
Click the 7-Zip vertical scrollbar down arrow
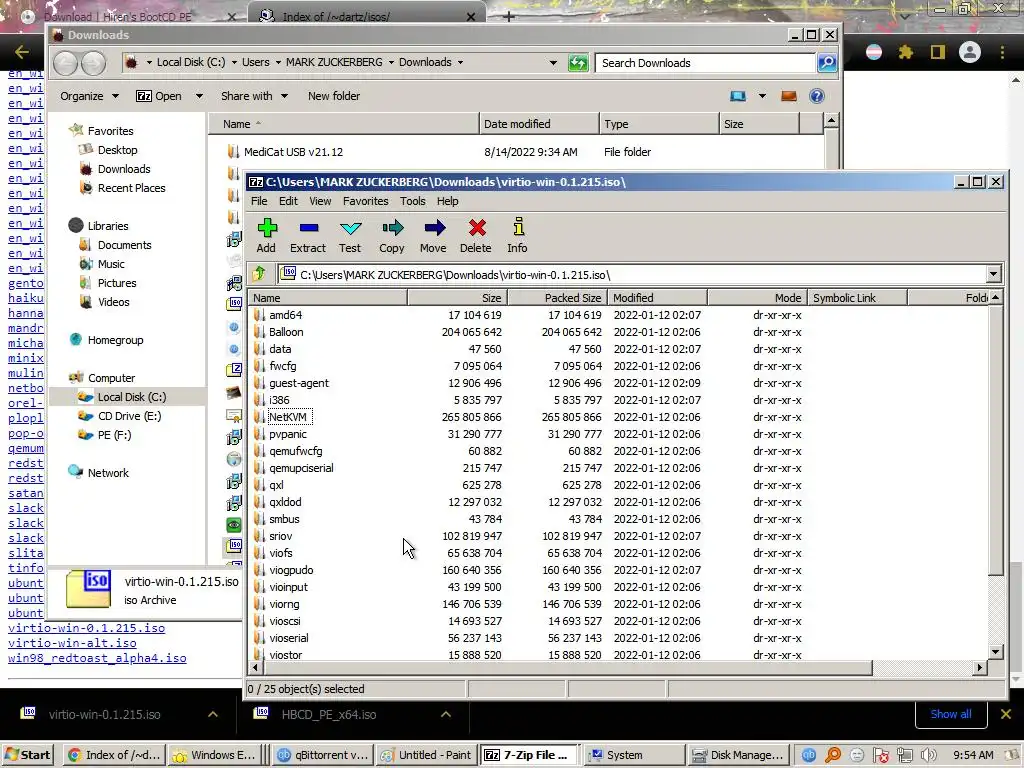click(995, 651)
